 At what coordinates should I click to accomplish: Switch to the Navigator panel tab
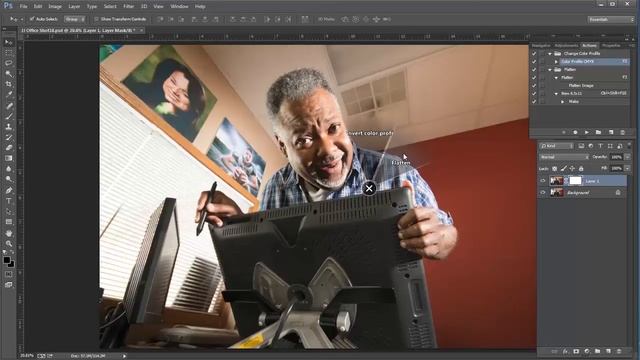point(541,45)
